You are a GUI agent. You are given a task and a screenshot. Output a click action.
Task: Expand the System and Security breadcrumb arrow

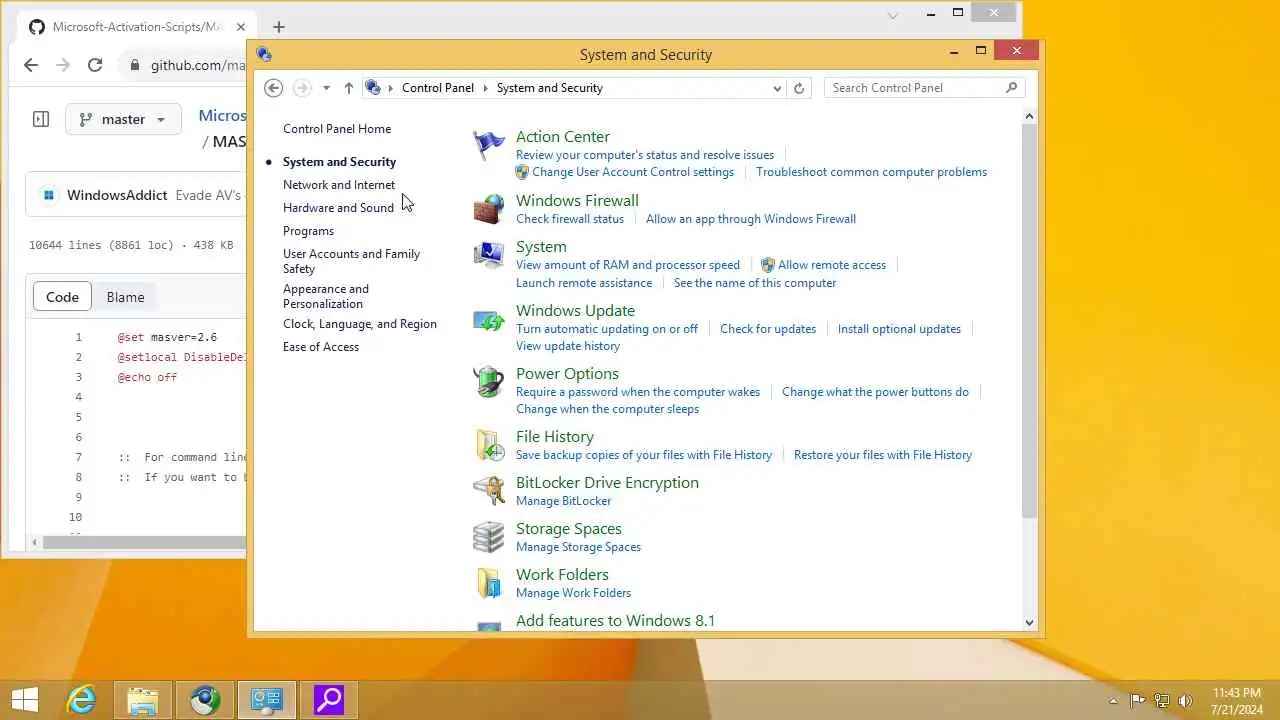click(486, 88)
